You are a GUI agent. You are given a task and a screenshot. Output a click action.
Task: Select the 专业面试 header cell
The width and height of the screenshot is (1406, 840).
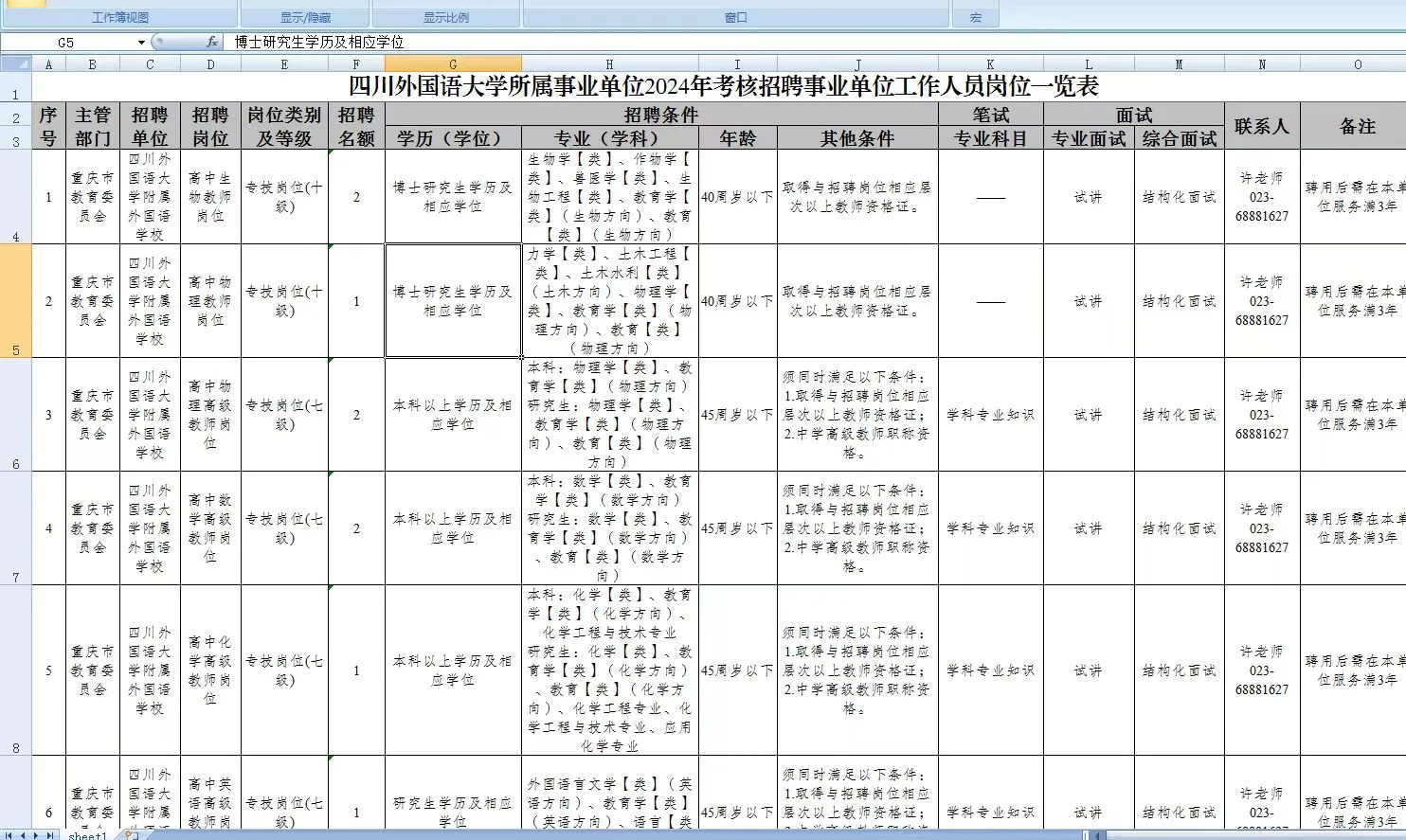point(1089,138)
